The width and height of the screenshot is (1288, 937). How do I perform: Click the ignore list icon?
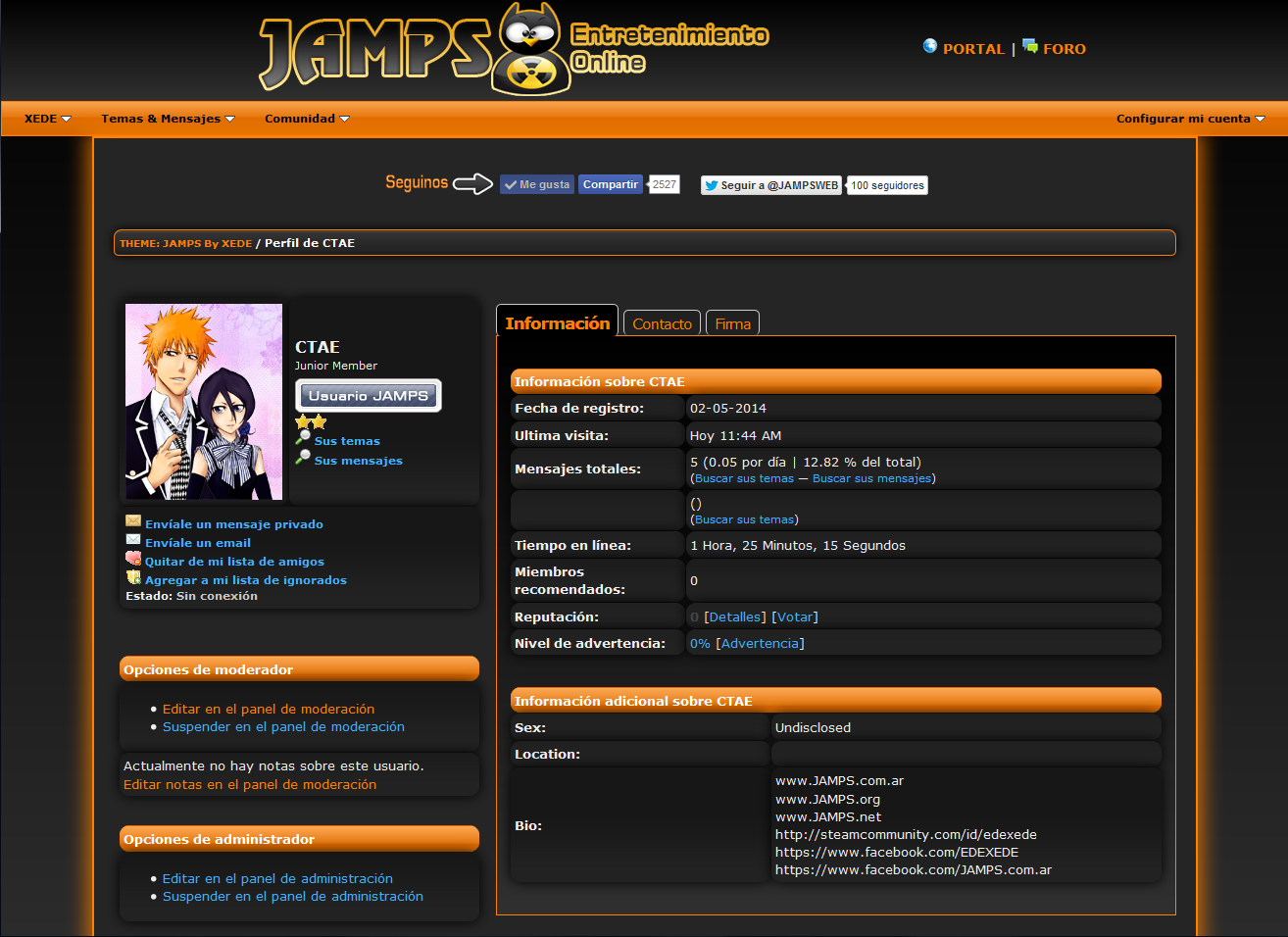coord(133,577)
